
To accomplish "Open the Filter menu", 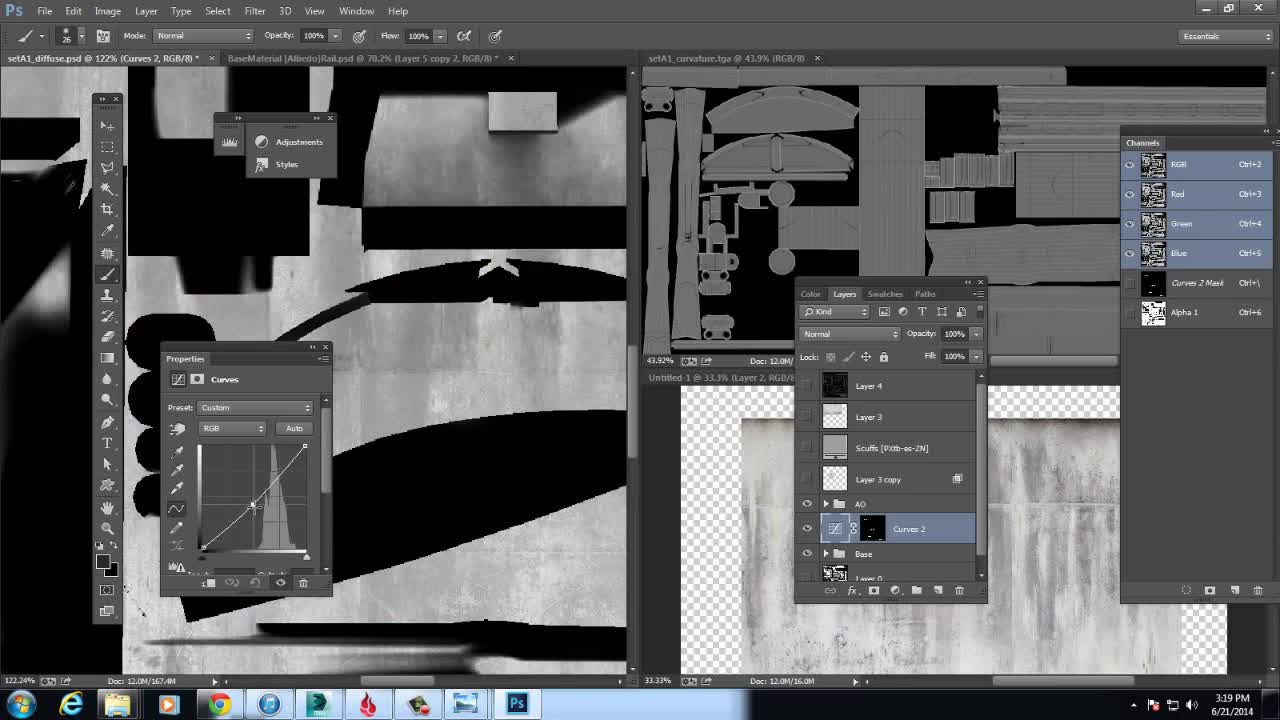I will [255, 11].
